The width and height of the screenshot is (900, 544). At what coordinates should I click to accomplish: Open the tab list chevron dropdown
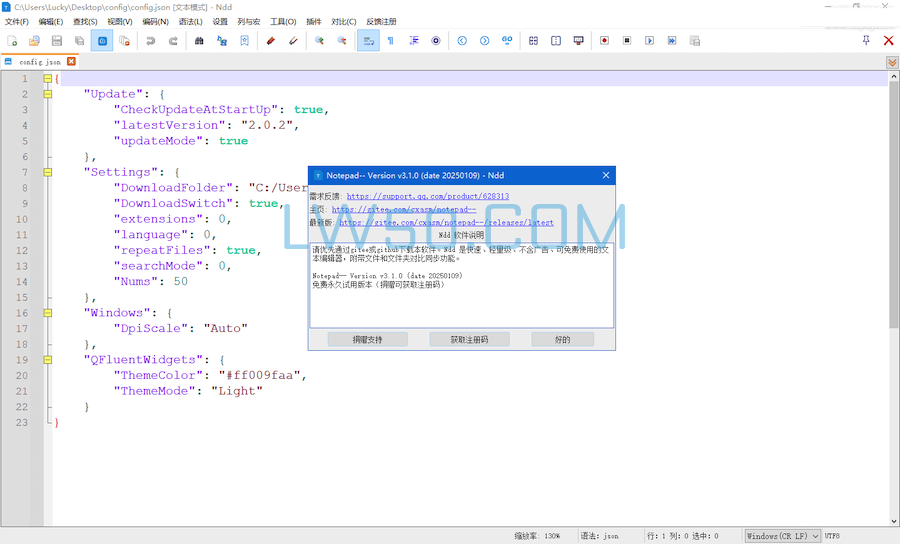[892, 62]
